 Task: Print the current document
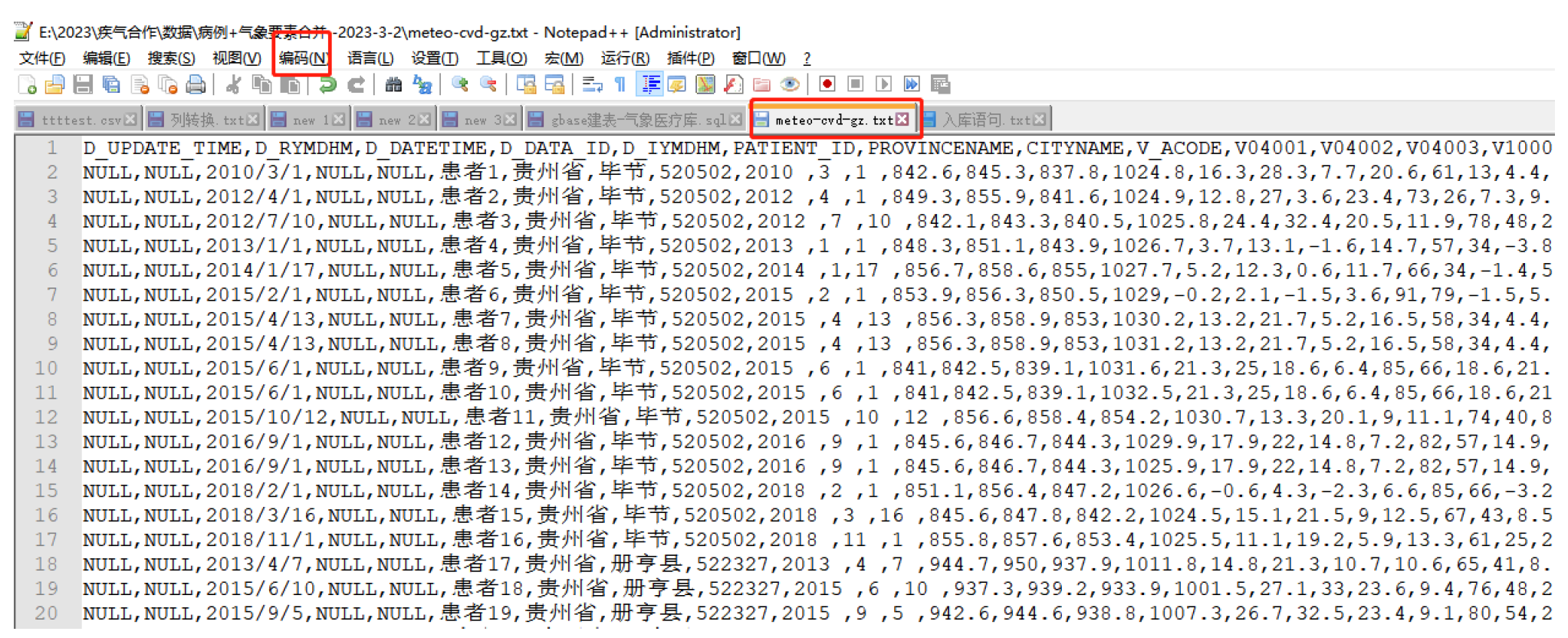[x=196, y=84]
